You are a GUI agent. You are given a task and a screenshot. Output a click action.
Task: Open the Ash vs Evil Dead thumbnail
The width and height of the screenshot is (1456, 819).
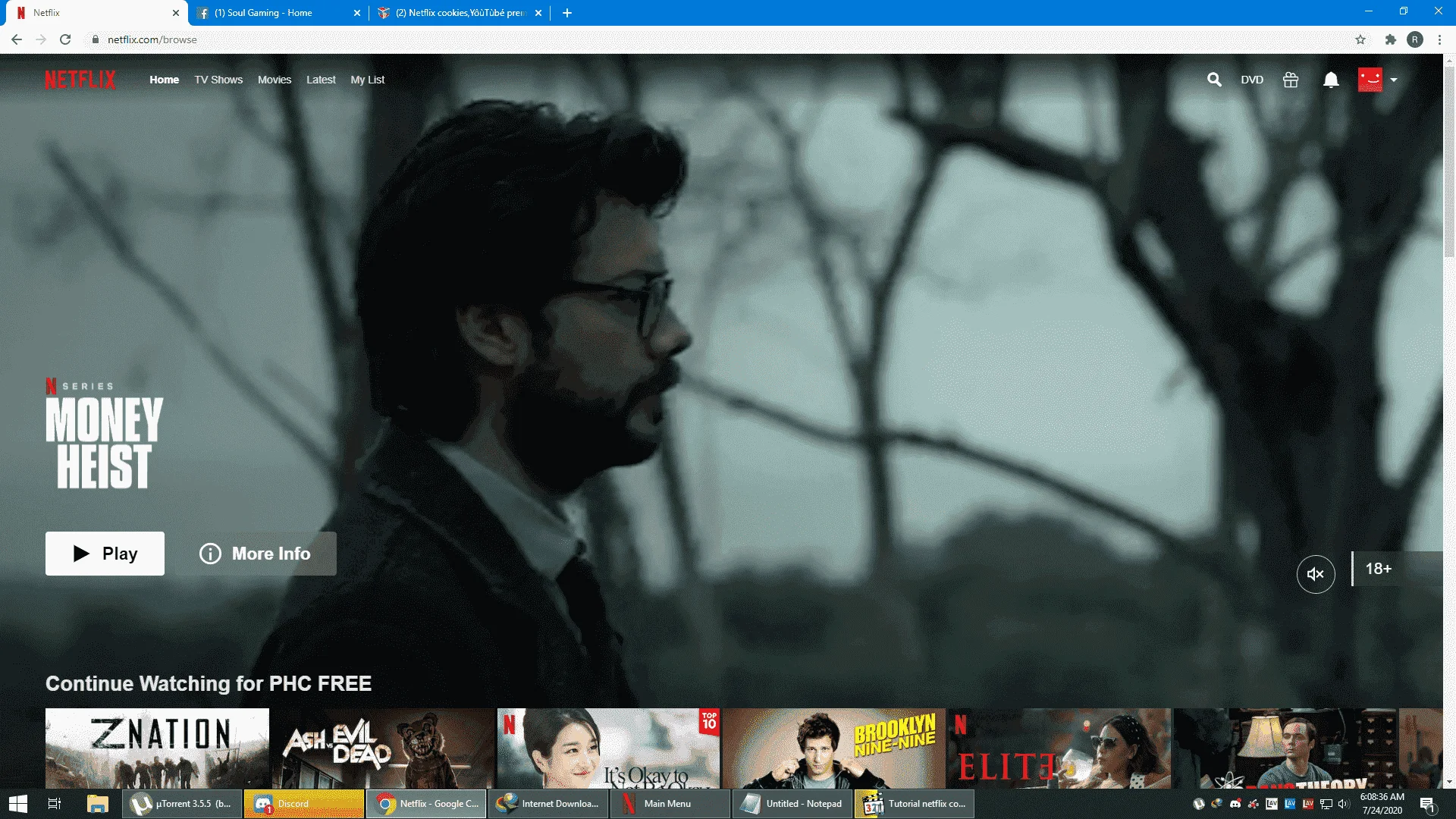tap(383, 748)
